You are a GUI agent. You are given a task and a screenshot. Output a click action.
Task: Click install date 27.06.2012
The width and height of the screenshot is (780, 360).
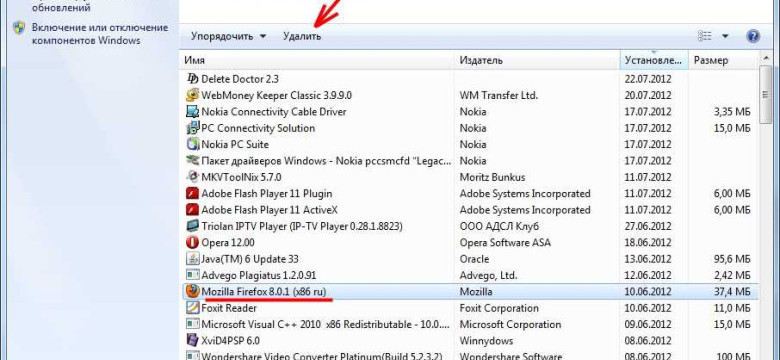click(648, 226)
